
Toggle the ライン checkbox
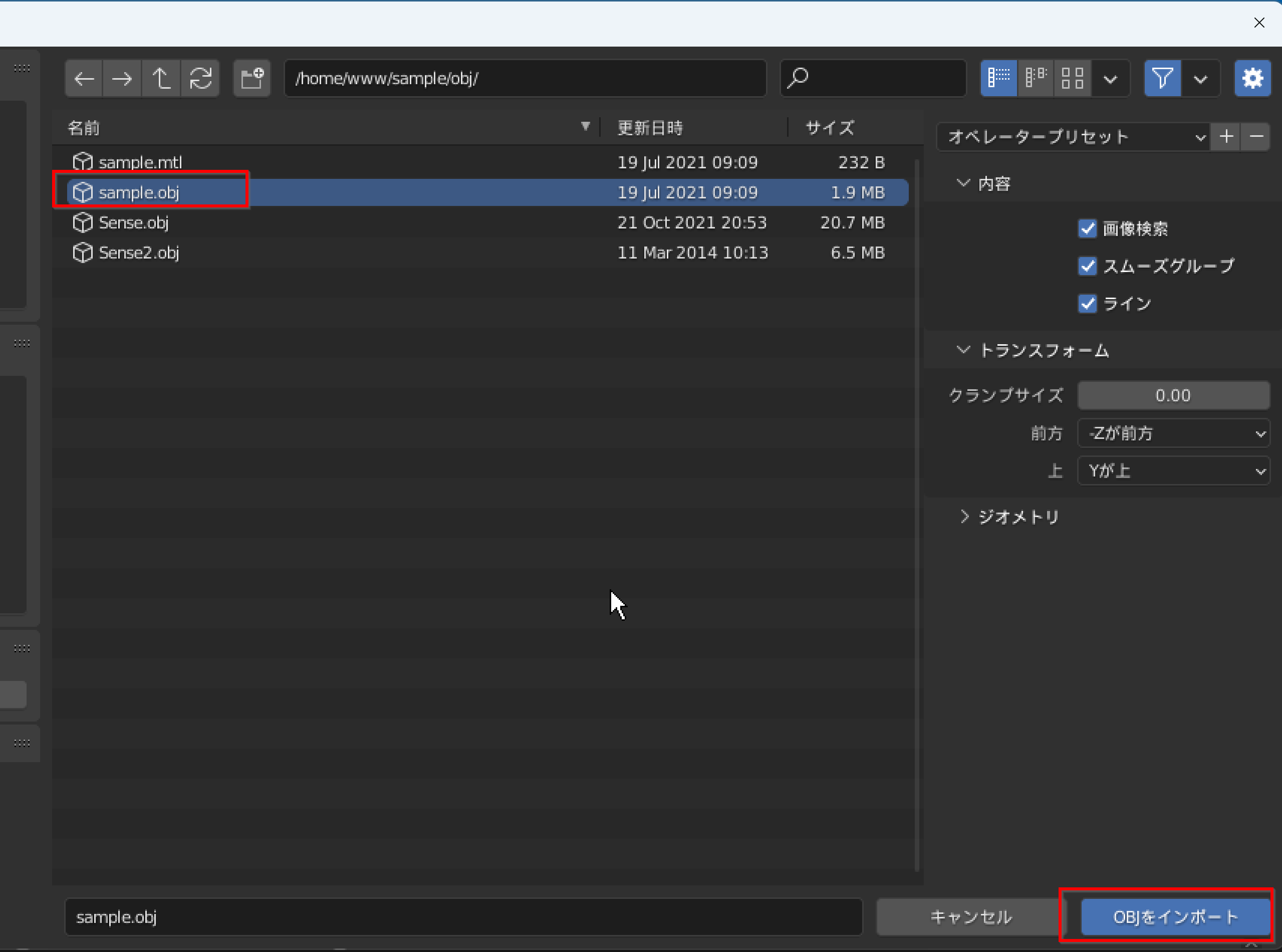pyautogui.click(x=1087, y=304)
